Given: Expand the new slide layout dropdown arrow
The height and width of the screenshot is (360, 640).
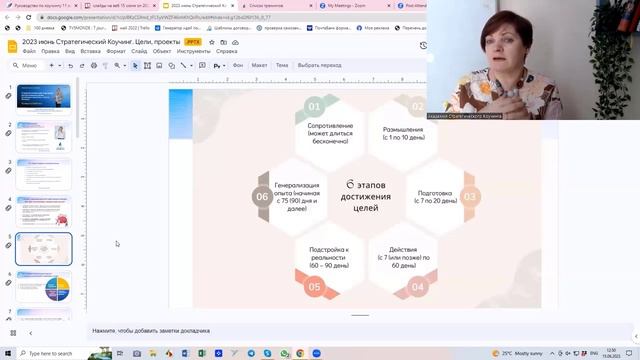Looking at the screenshot, I should 60,65.
